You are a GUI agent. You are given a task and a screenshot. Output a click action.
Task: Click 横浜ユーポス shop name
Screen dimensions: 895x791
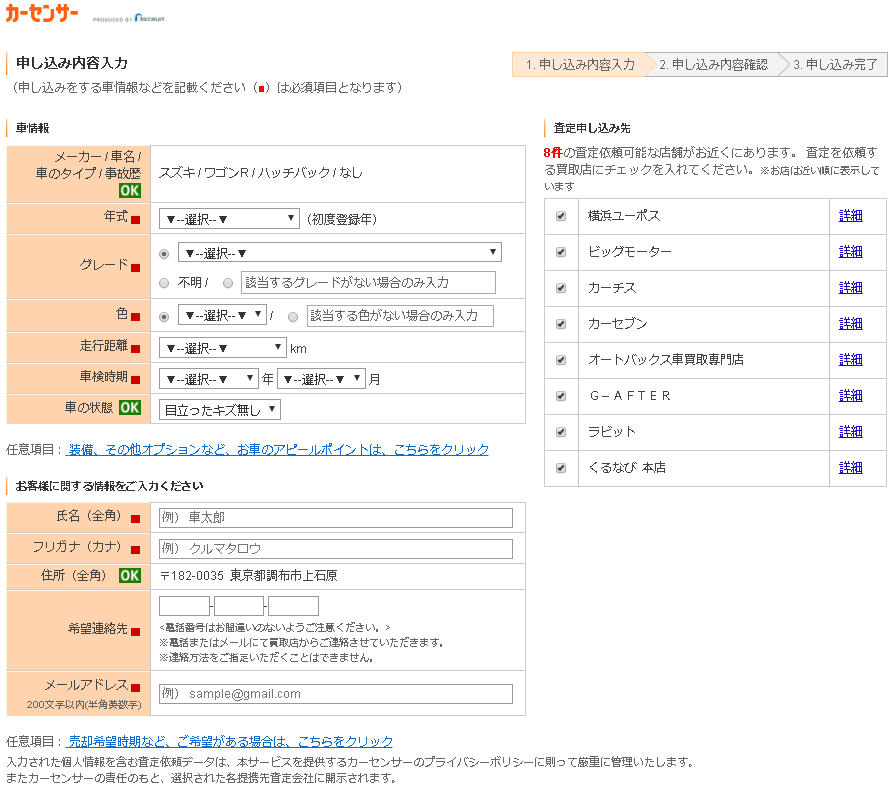(x=624, y=216)
